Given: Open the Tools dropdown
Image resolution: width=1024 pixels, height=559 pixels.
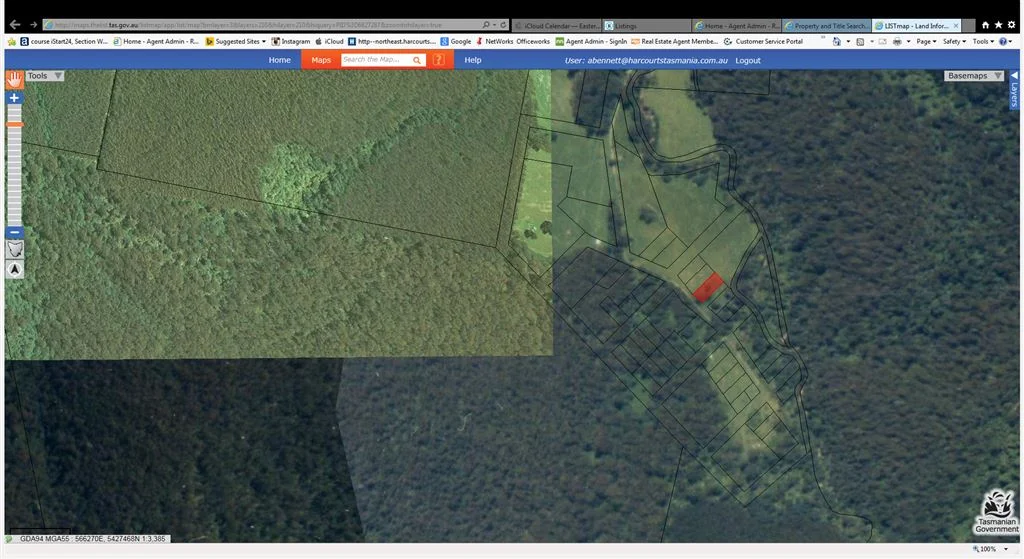Looking at the screenshot, I should pos(45,76).
